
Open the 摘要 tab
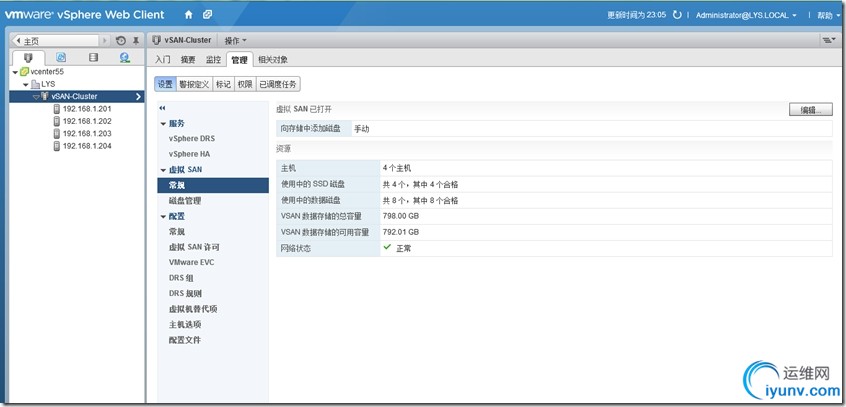point(188,60)
